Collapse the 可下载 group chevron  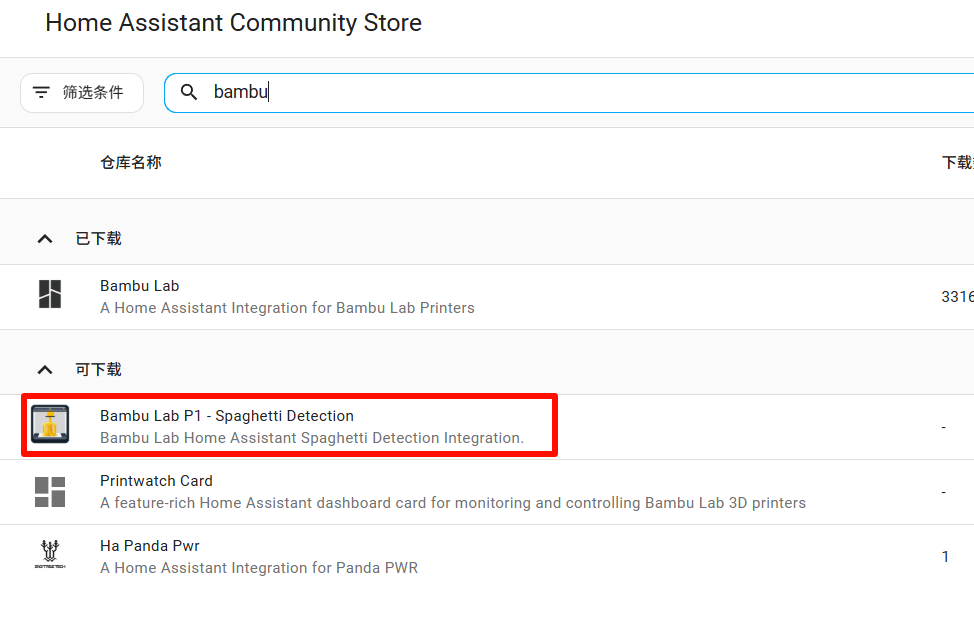(44, 370)
